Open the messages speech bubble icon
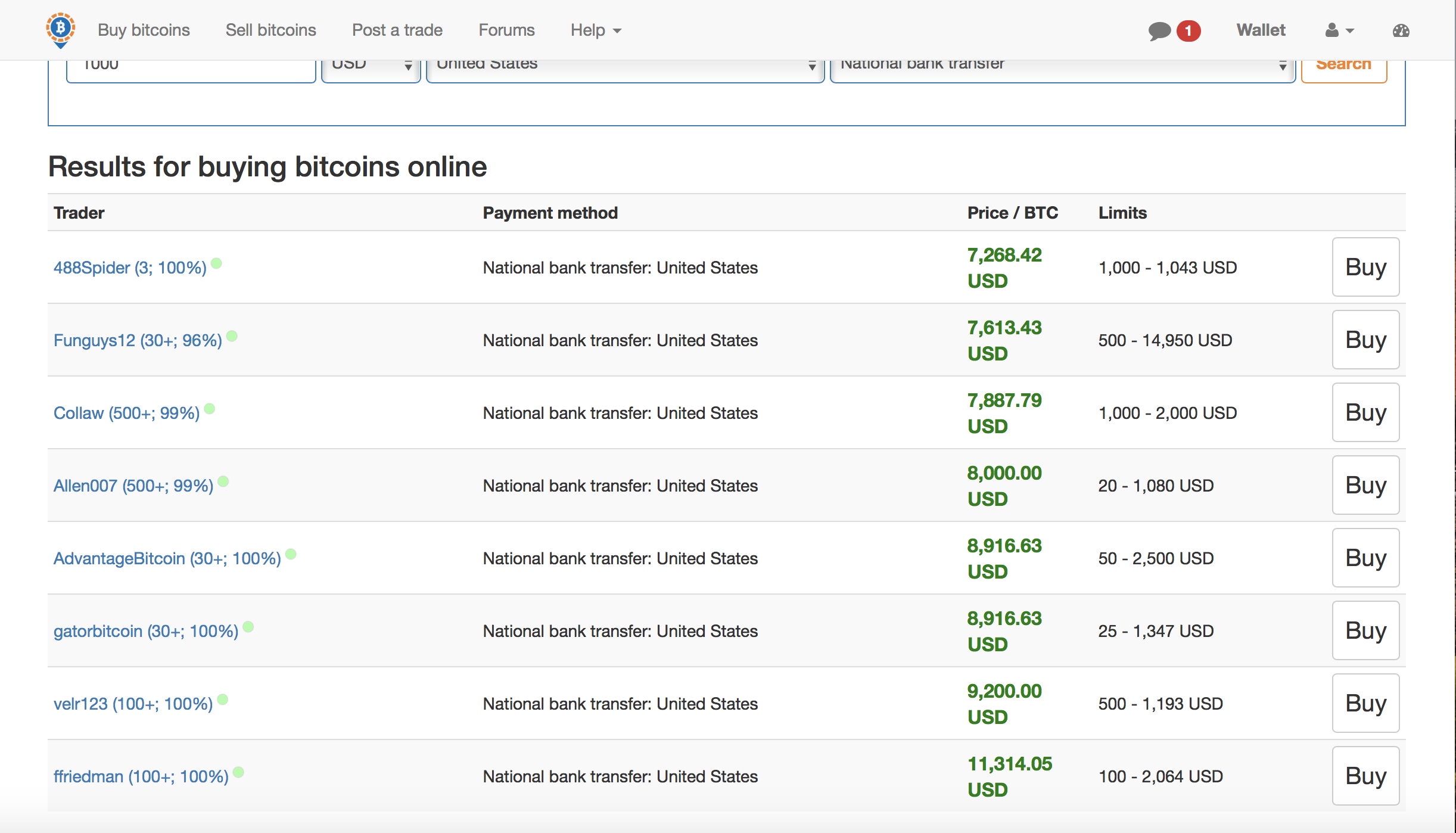 1159,30
